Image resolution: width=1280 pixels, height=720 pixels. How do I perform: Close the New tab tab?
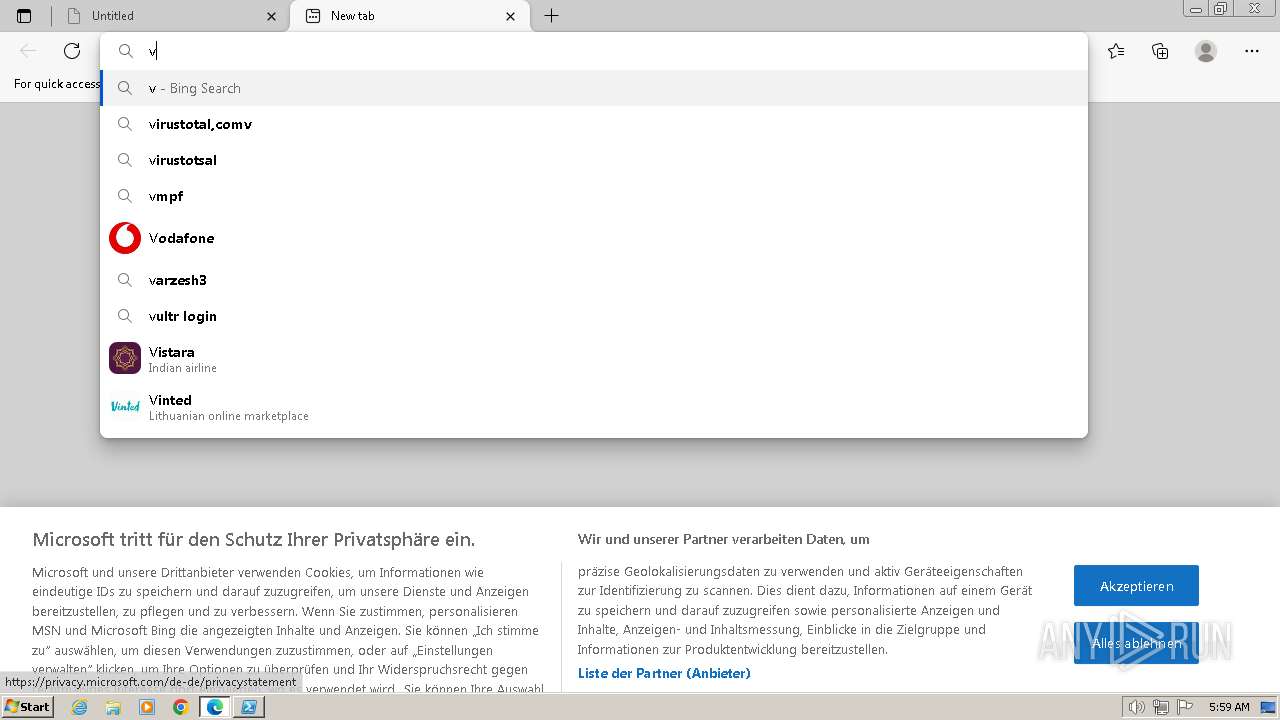tap(511, 16)
